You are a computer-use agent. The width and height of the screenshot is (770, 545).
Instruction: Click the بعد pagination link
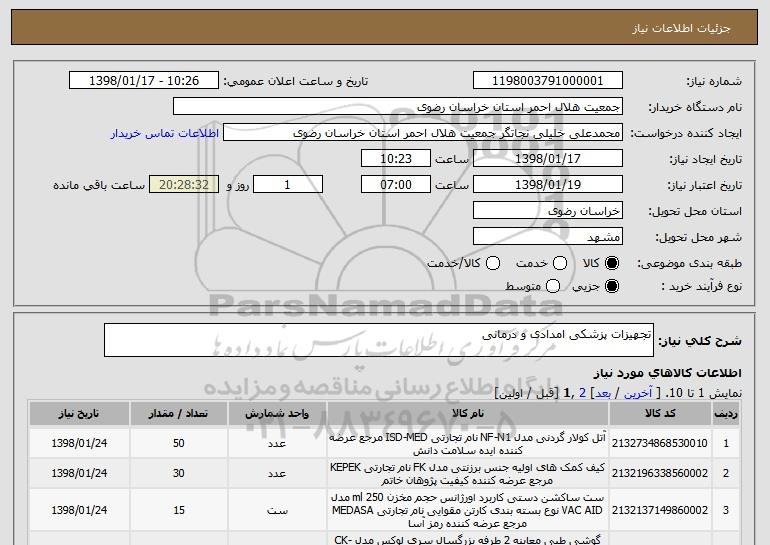point(603,393)
